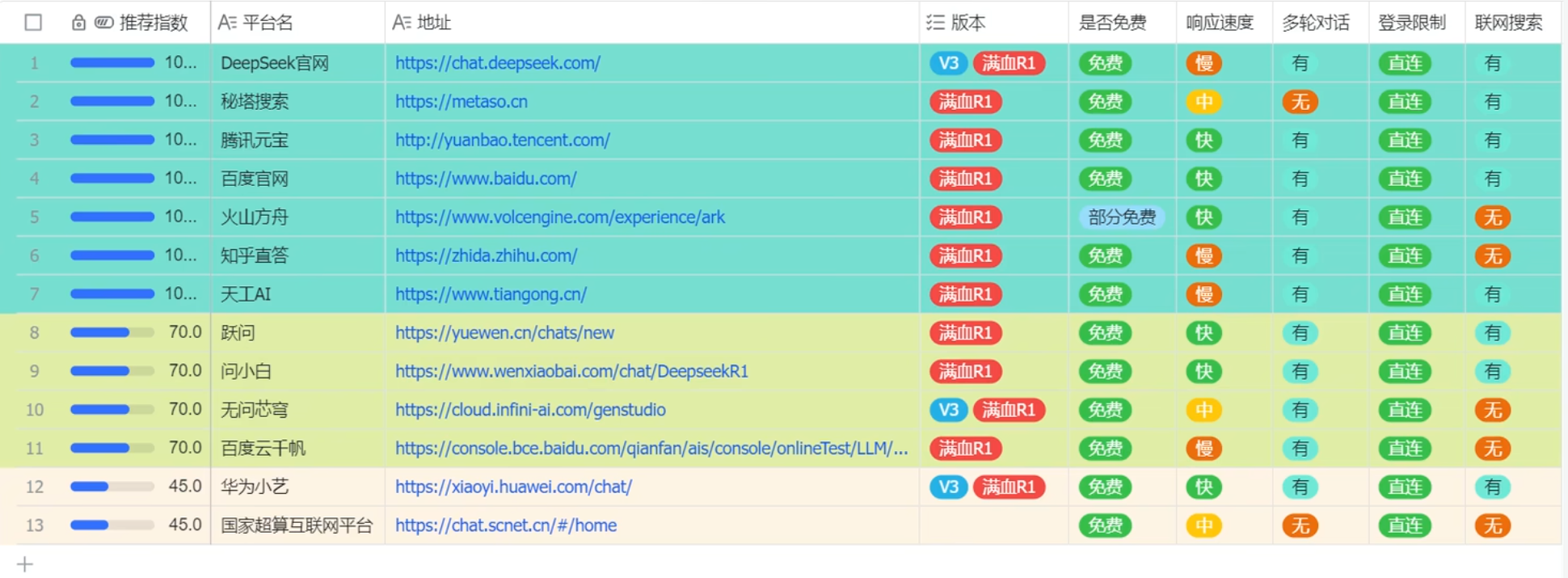Viewport: 1568px width, 578px height.
Task: Tick the select-all checkbox in the header
Action: coord(33,23)
